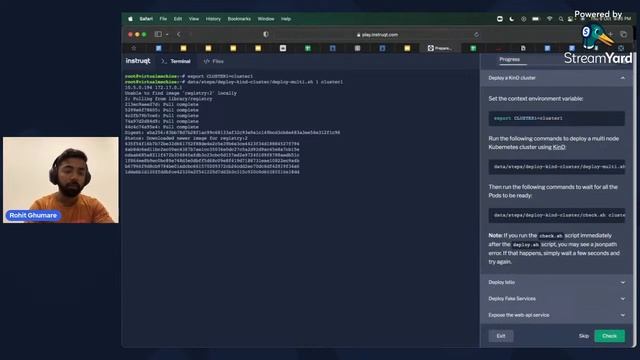This screenshot has width=640, height=360.
Task: Click the terminal line 'Status: Downloaded newer image'
Action: (186, 138)
